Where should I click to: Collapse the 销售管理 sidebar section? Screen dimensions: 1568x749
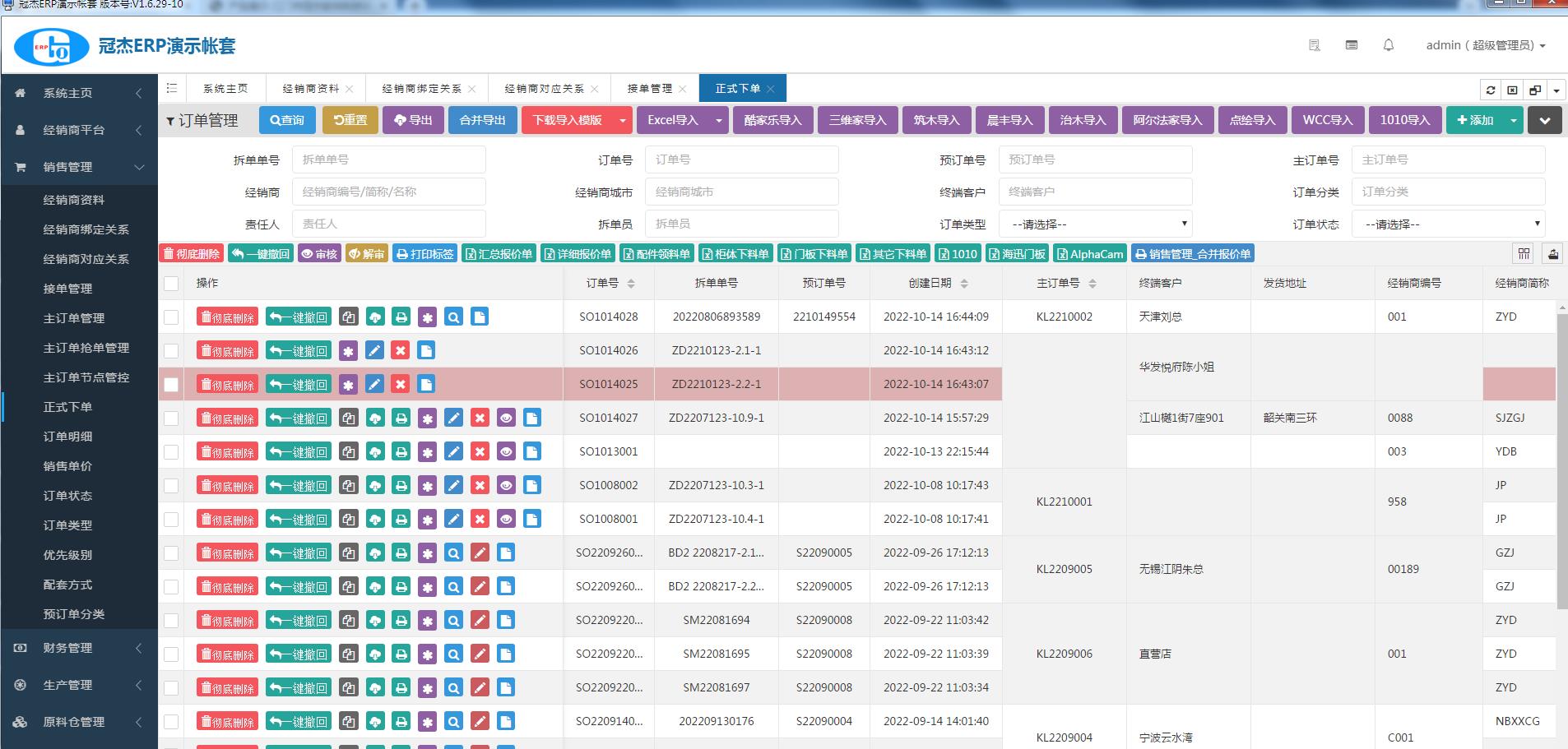[79, 167]
